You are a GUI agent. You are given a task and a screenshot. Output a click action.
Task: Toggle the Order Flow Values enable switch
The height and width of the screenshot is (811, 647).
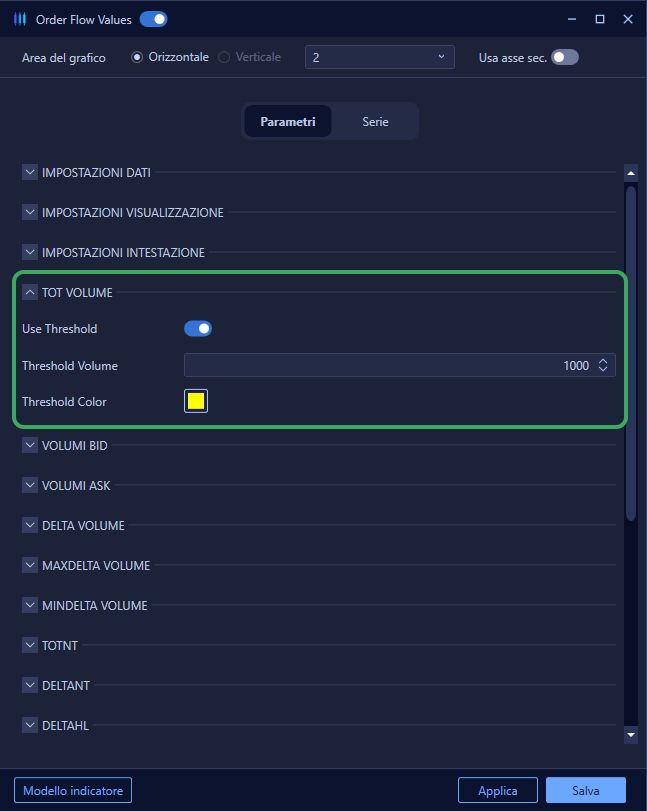(x=154, y=20)
